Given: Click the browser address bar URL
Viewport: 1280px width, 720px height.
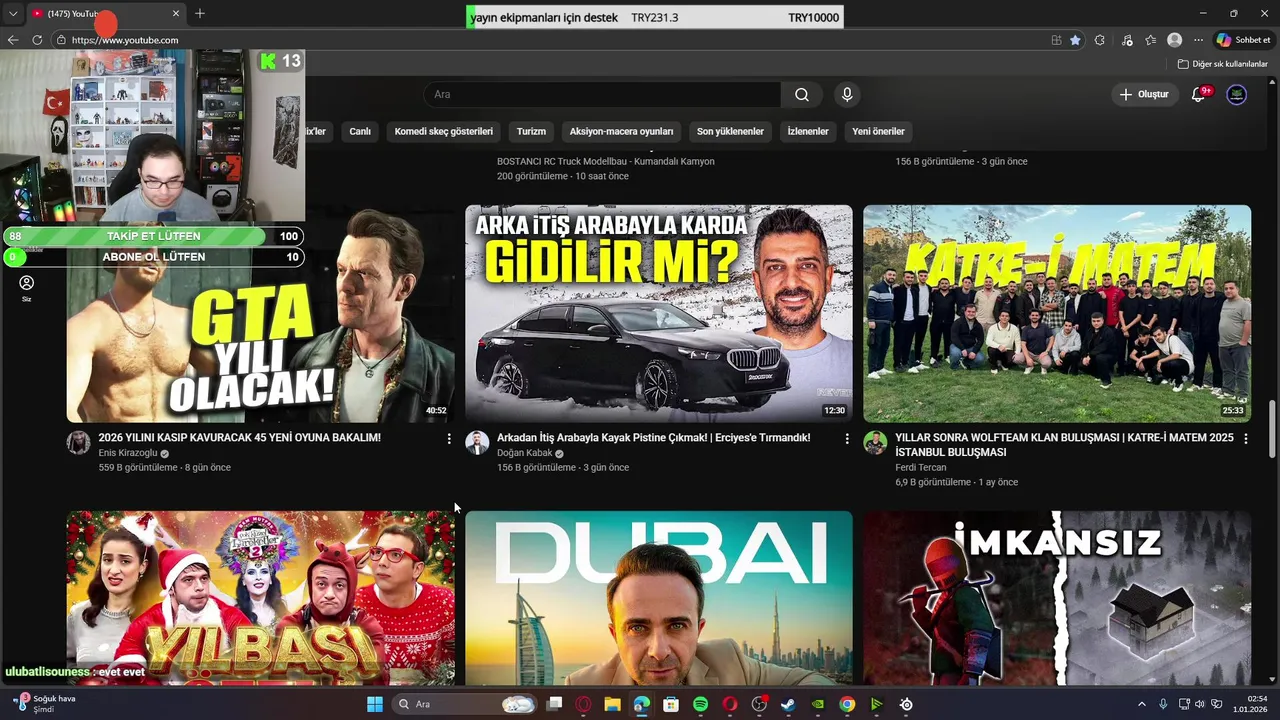Looking at the screenshot, I should point(125,40).
